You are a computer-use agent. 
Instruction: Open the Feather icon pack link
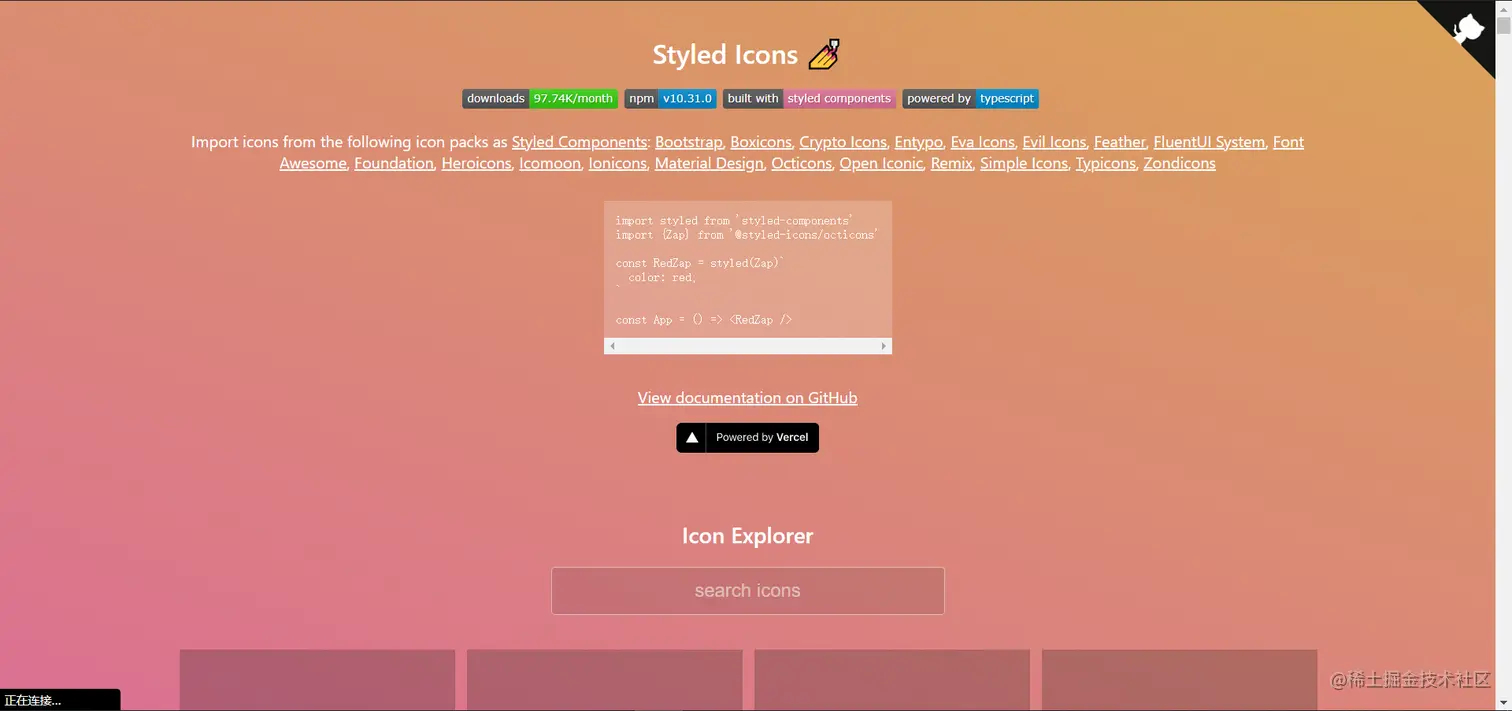coord(1119,142)
